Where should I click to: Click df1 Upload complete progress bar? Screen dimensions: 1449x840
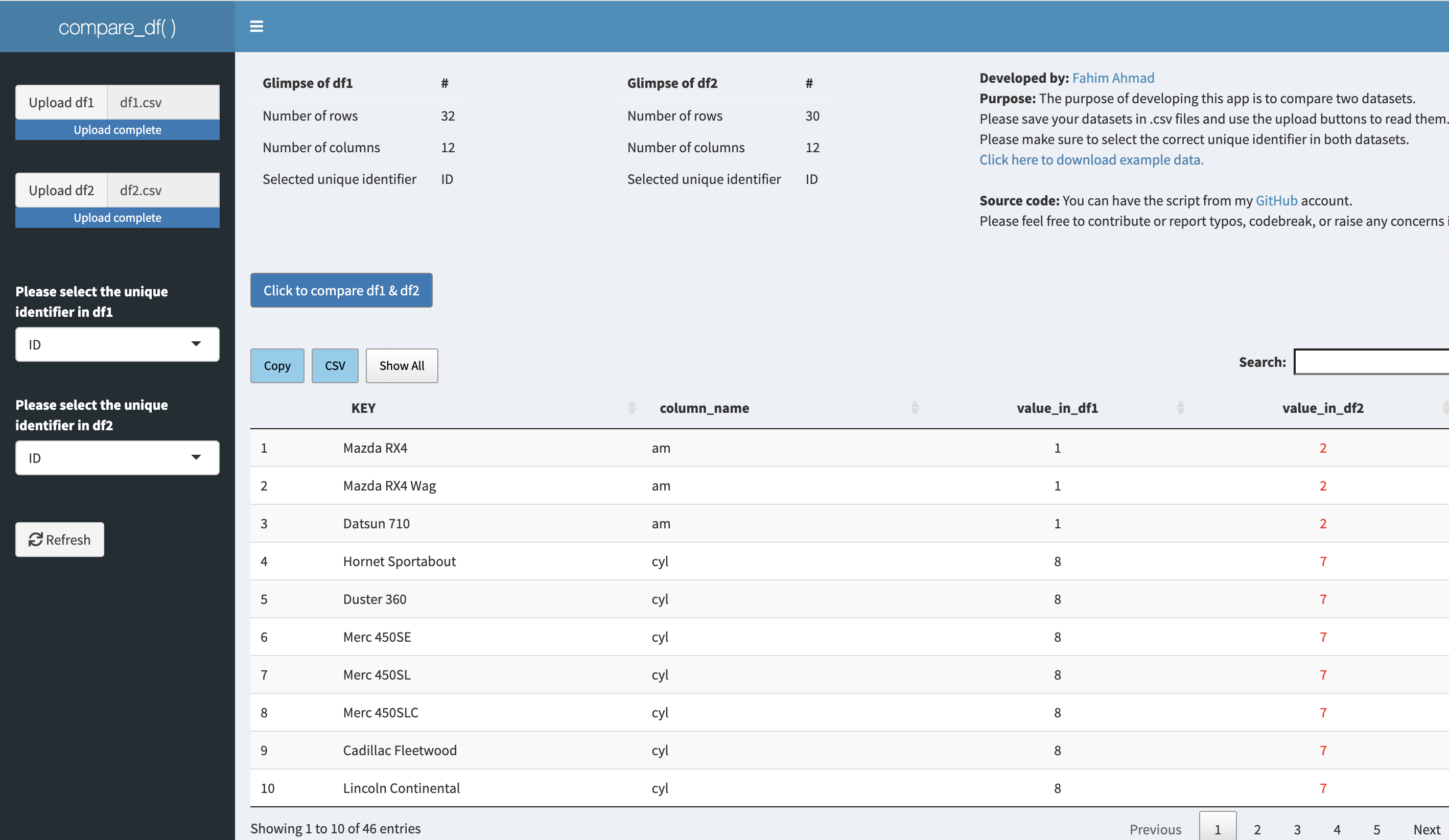pos(118,130)
